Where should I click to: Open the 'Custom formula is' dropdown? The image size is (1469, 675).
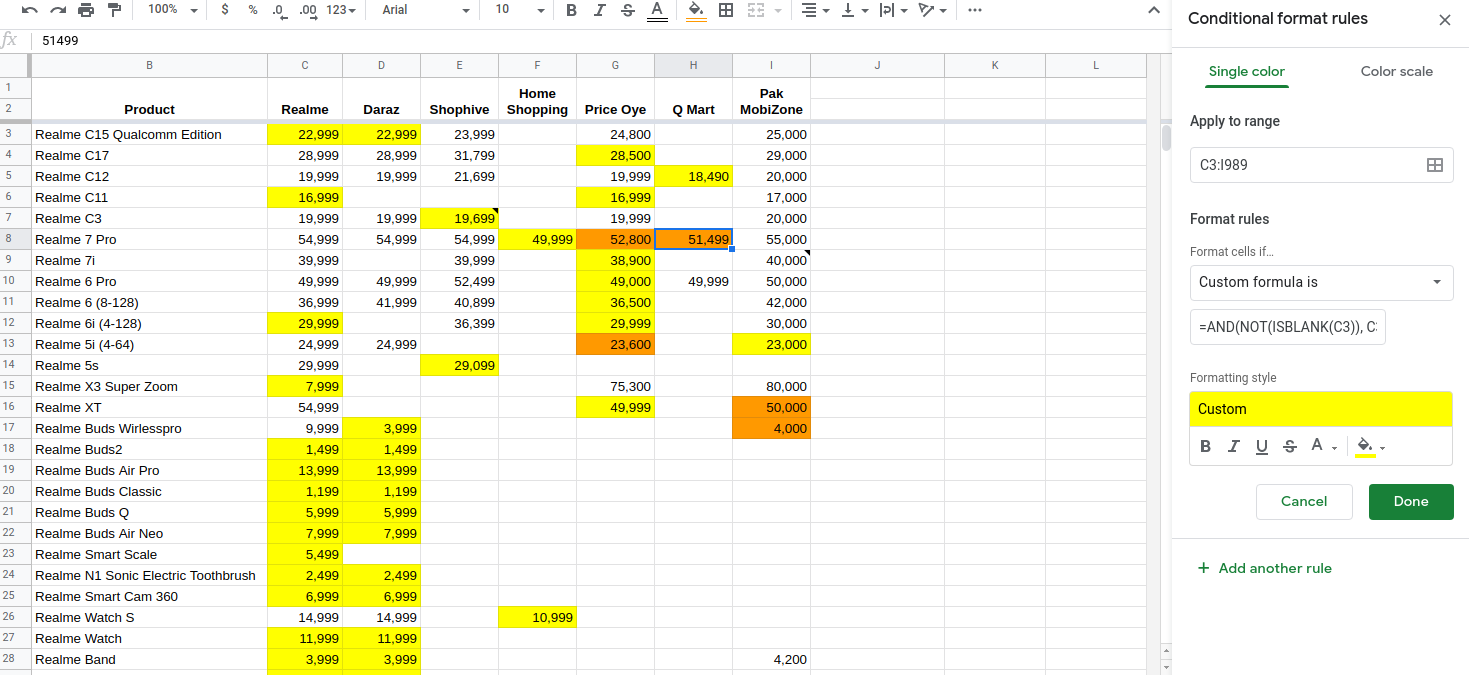coord(1321,283)
